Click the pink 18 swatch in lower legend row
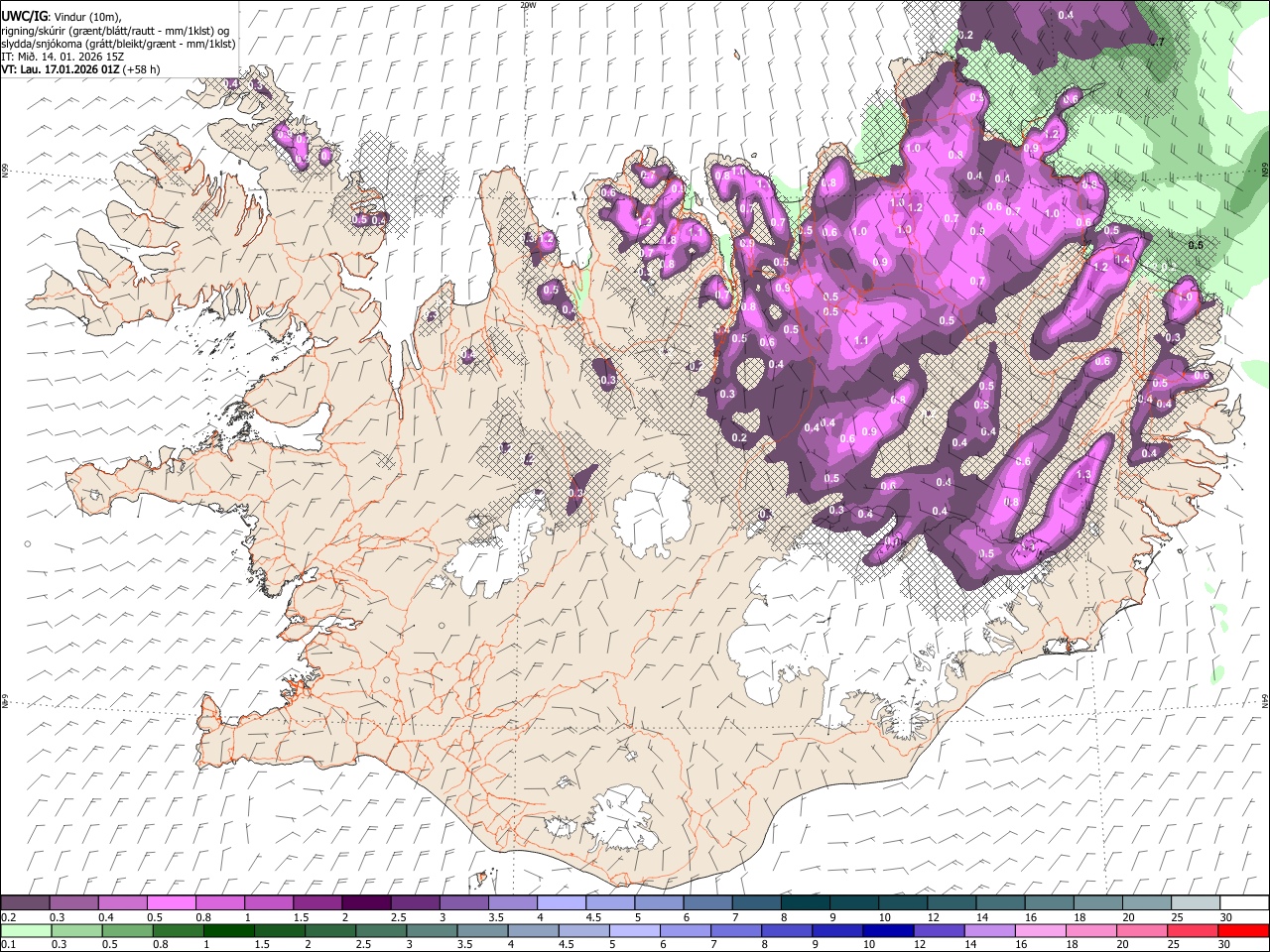 (1090, 931)
